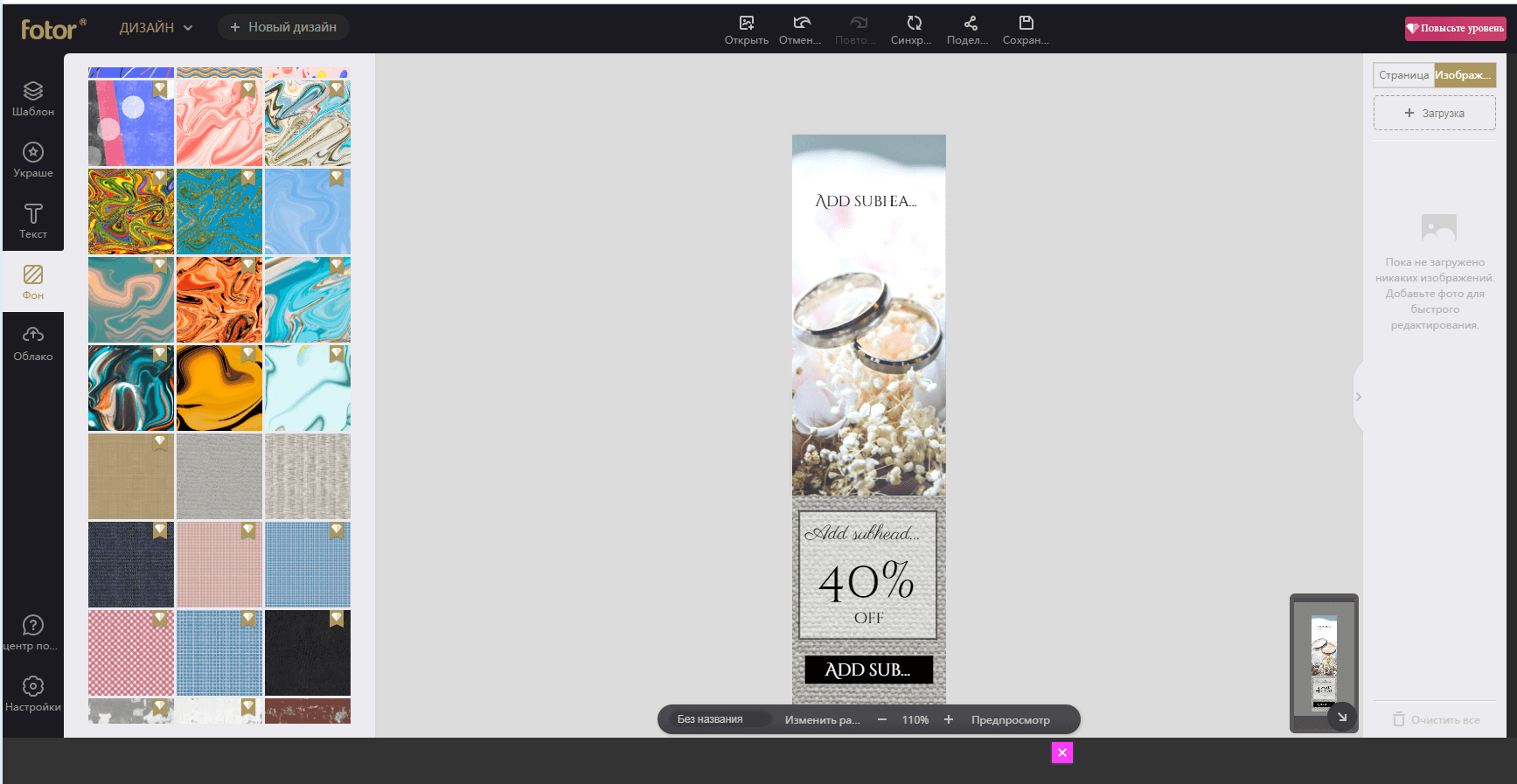1517x784 pixels.
Task: Expand the ДИЗАЙН dropdown menu
Action: click(x=157, y=27)
